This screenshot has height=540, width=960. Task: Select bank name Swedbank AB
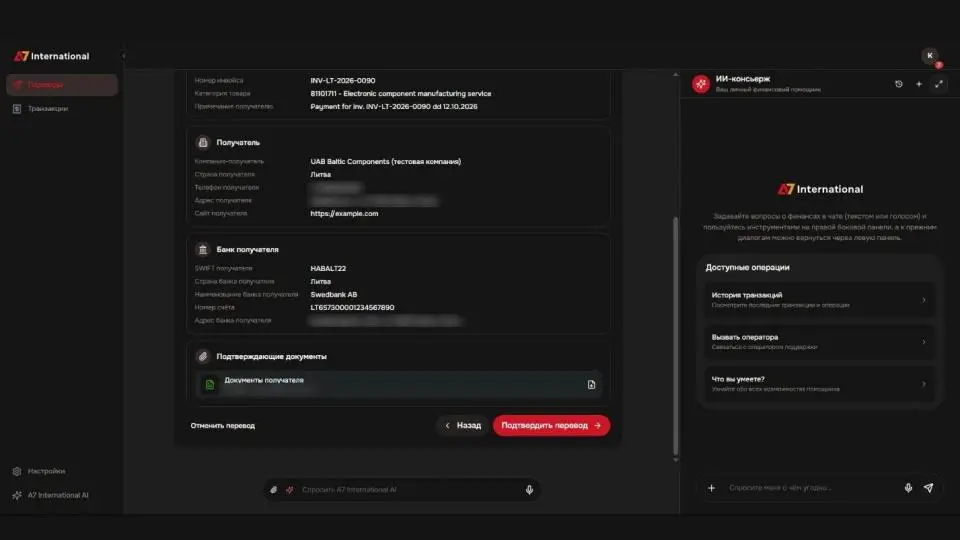coord(334,294)
